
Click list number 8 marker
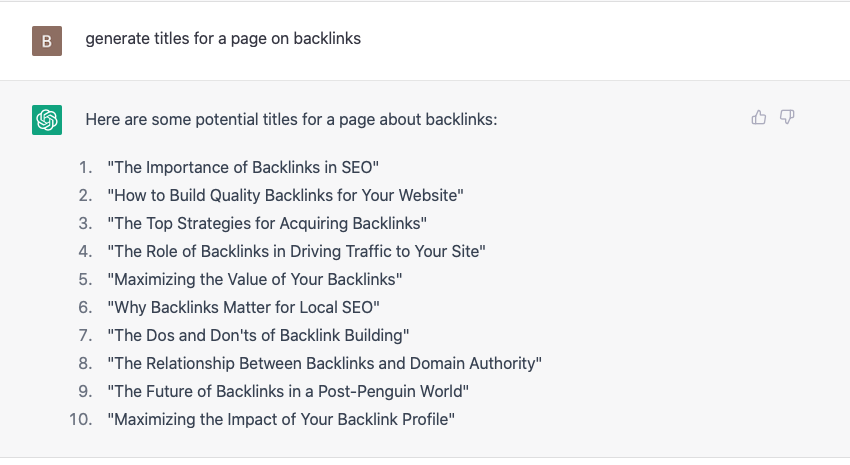[x=86, y=364]
